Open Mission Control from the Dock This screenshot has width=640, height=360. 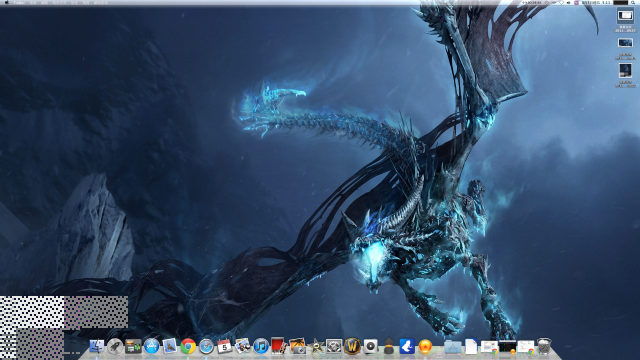(x=133, y=347)
